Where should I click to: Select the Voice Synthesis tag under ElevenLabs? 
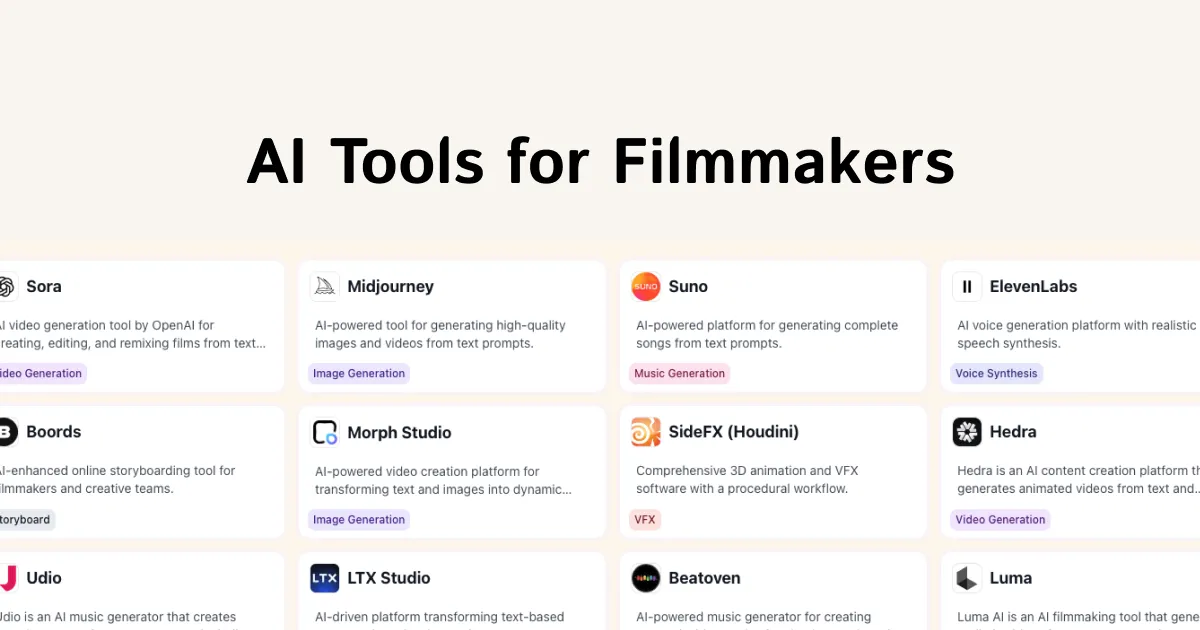click(x=996, y=373)
